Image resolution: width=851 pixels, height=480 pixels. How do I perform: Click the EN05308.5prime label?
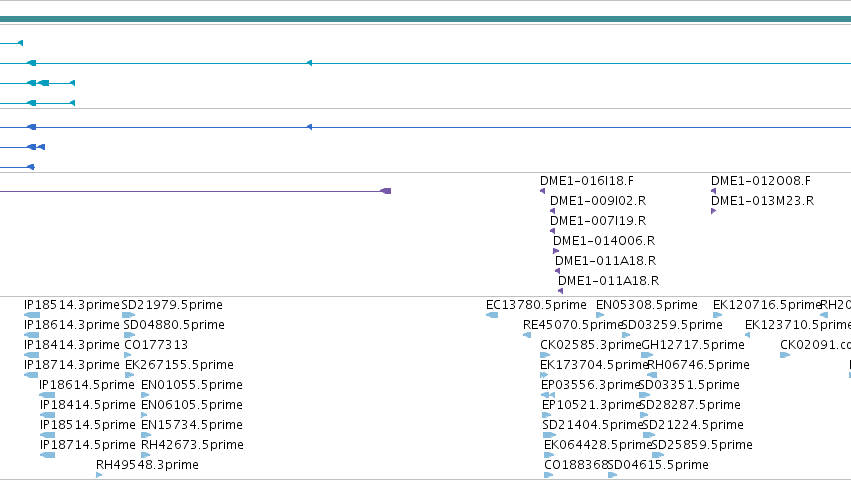pos(647,305)
